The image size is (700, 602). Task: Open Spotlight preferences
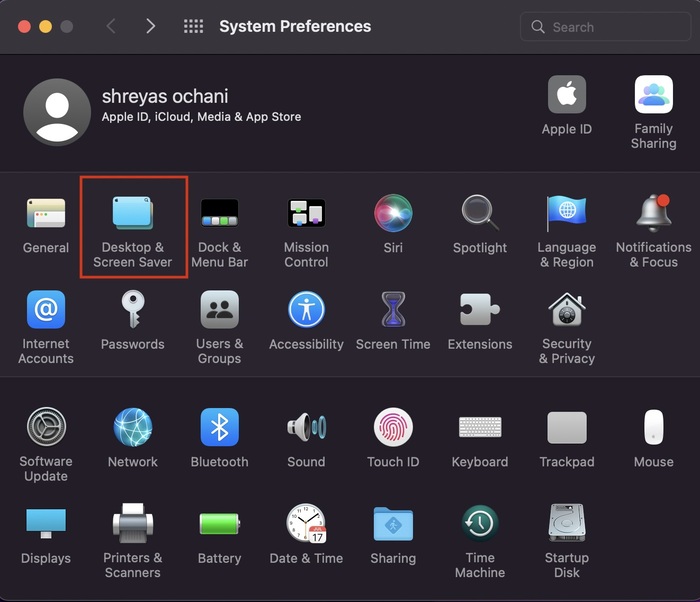pyautogui.click(x=480, y=213)
